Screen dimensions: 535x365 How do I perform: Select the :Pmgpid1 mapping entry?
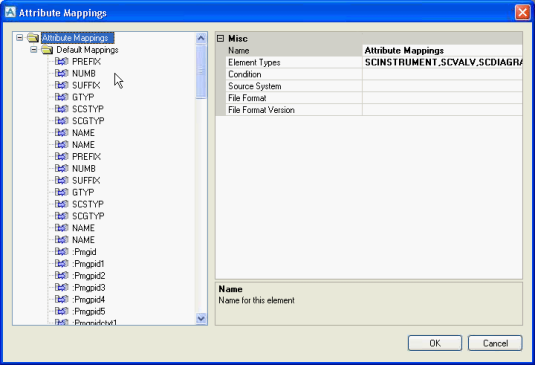[88, 264]
